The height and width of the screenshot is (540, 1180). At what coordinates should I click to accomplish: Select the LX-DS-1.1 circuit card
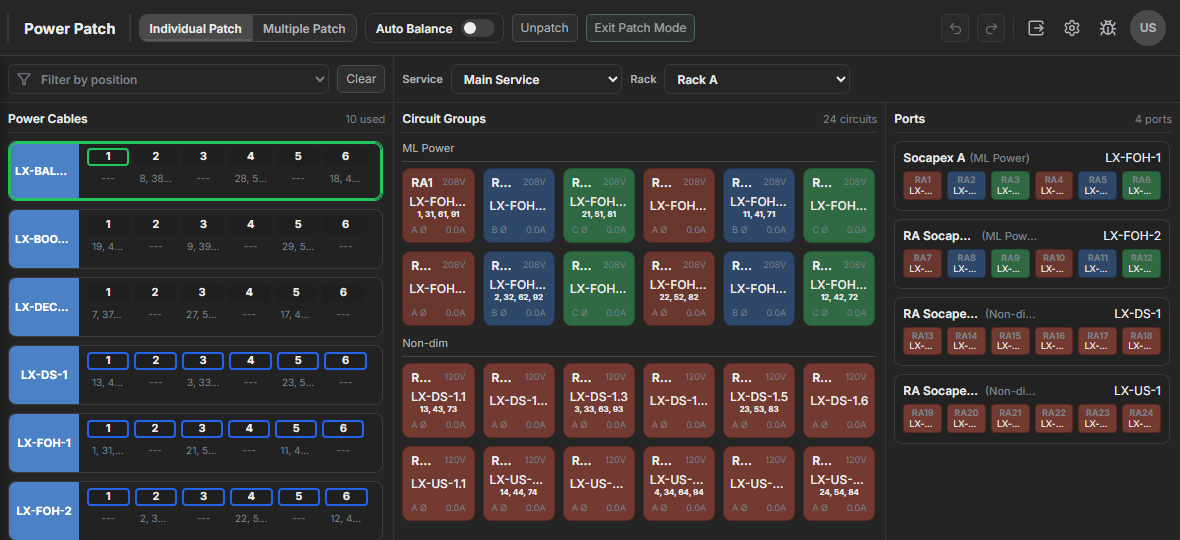(439, 400)
